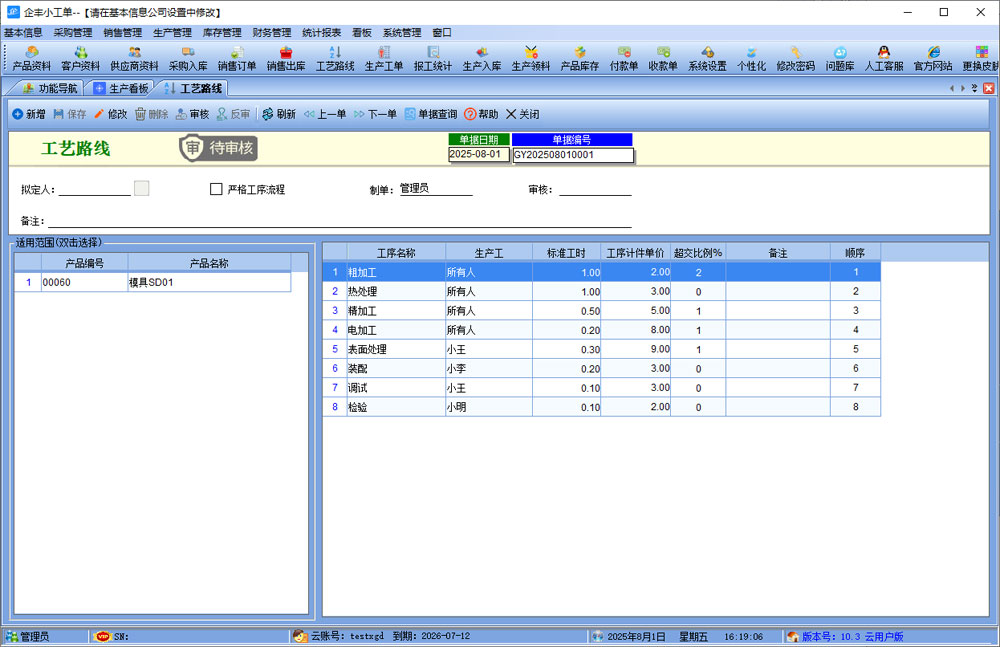Image resolution: width=1000 pixels, height=647 pixels.
Task: Select the 装配 process row
Action: point(601,368)
